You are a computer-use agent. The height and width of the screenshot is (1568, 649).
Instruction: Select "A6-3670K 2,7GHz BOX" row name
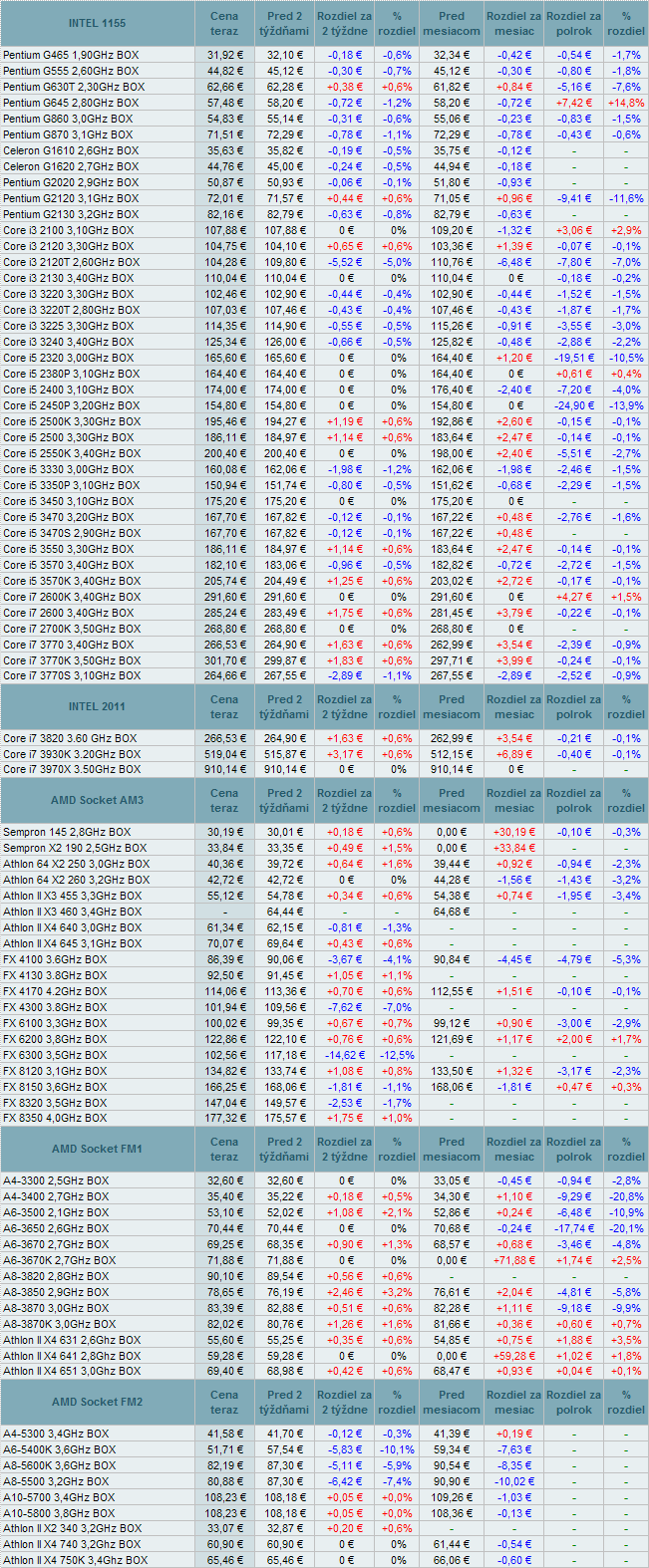[60, 1260]
